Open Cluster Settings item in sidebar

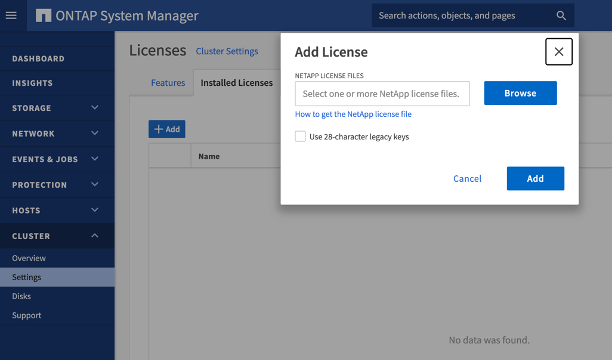(x=57, y=277)
